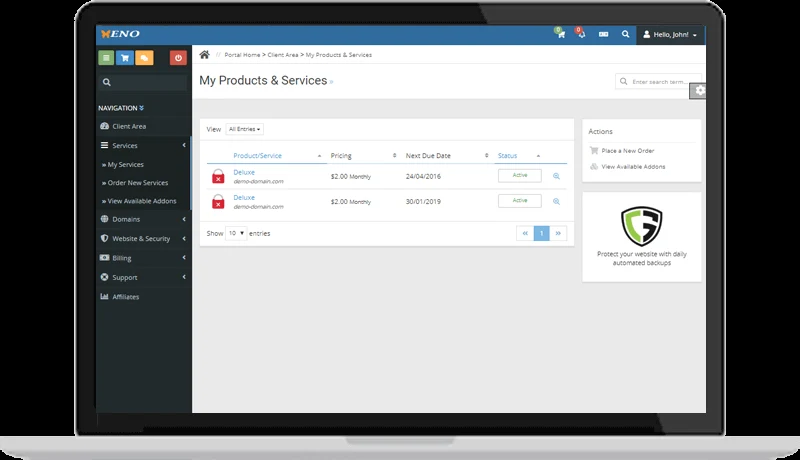Image resolution: width=800 pixels, height=460 pixels.
Task: Click Active status for 24/04/2016 service
Action: tap(520, 175)
